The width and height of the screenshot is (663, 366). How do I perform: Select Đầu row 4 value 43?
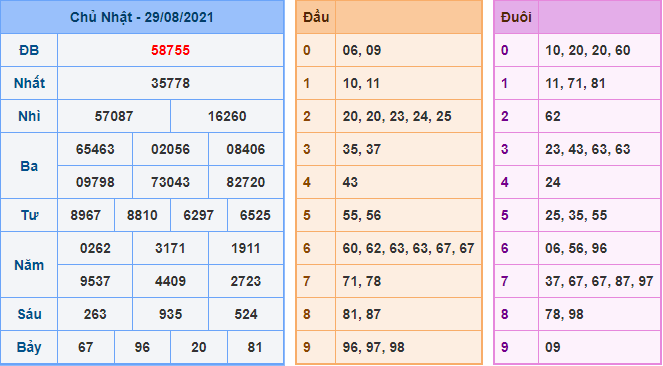(x=351, y=182)
